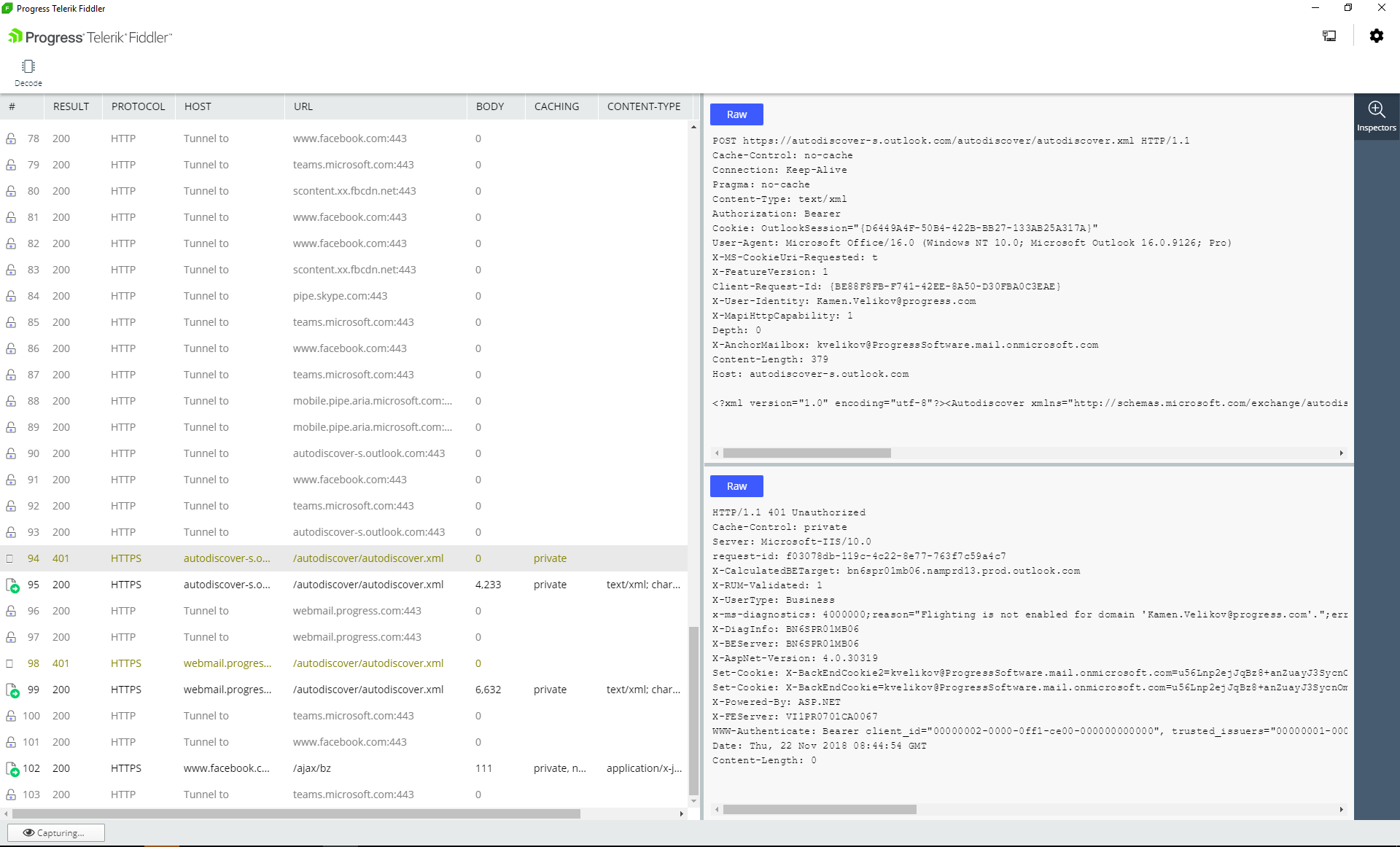The image size is (1400, 847).
Task: Click the lock icon beside session 103
Action: (x=11, y=795)
